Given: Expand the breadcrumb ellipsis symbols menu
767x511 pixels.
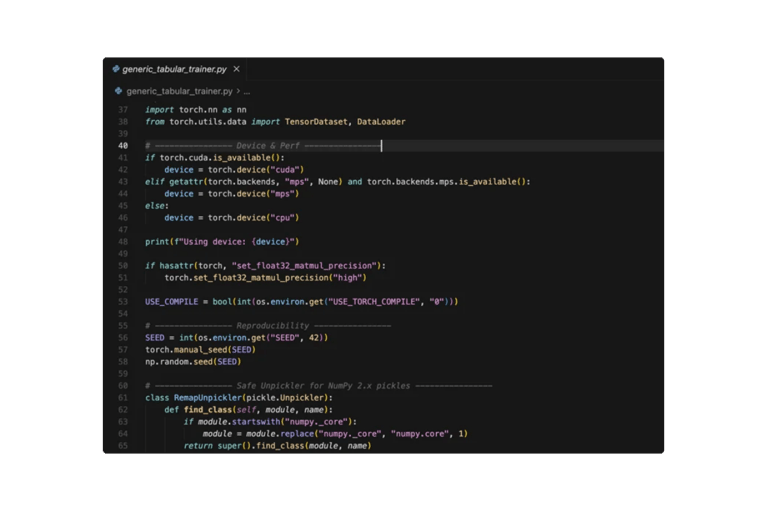Looking at the screenshot, I should tap(247, 91).
